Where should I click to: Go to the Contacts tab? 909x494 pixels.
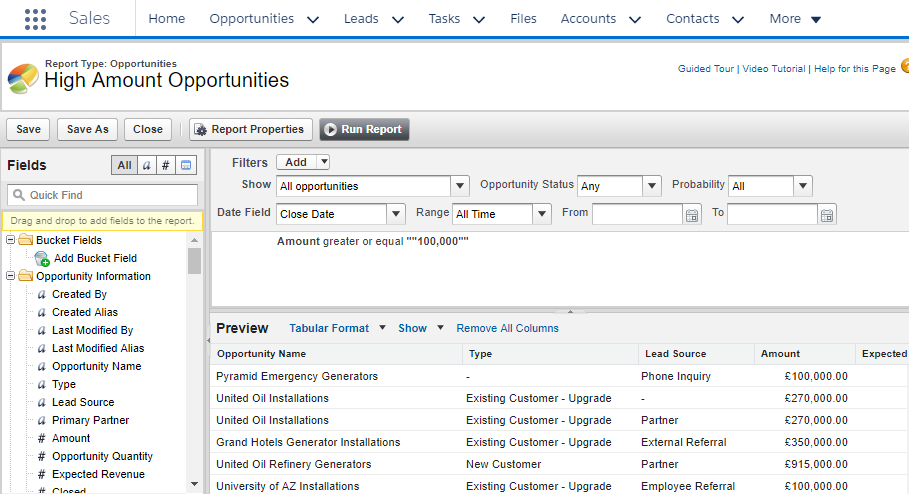[x=693, y=19]
